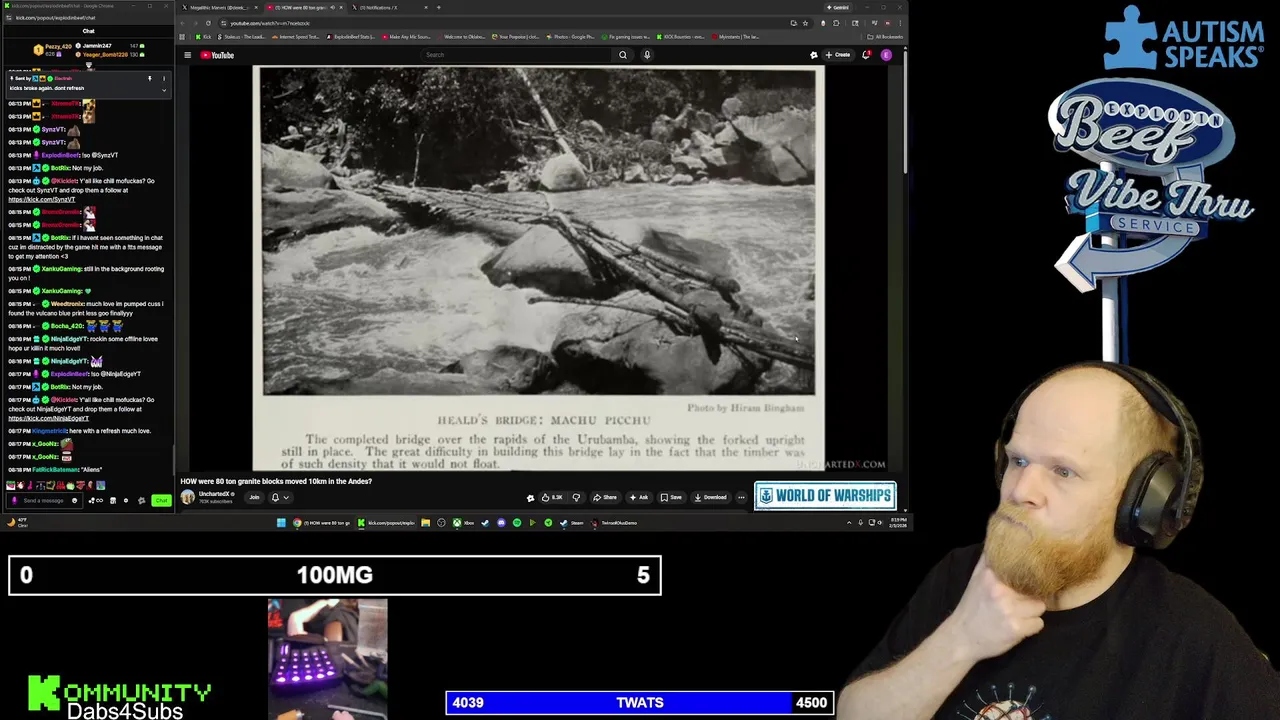1280x720 pixels.
Task: Open the UnchartedX channel name link
Action: click(216, 494)
